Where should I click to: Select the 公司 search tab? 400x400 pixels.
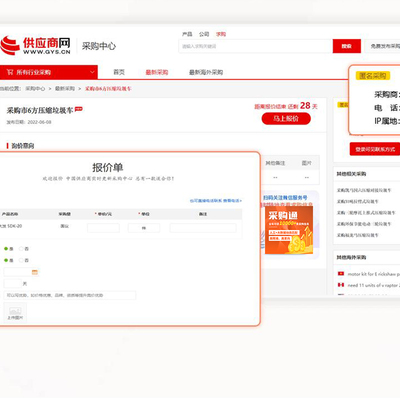pyautogui.click(x=204, y=34)
